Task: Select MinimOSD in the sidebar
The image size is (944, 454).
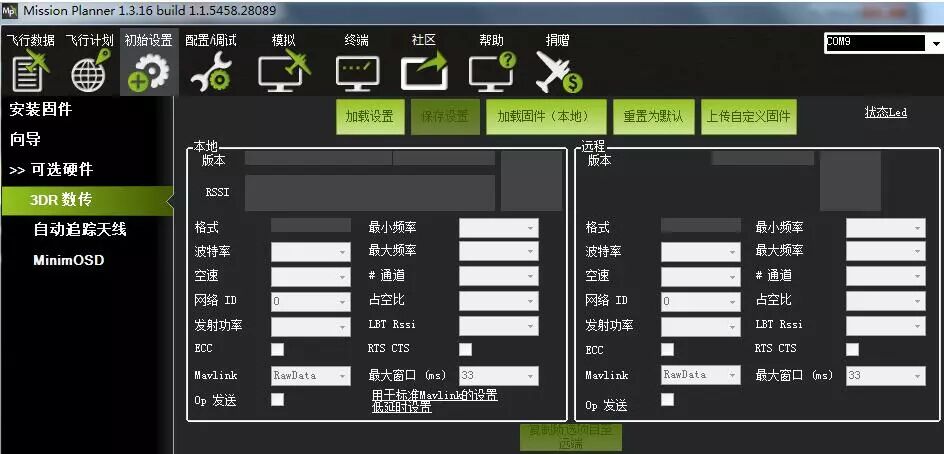Action: (69, 260)
